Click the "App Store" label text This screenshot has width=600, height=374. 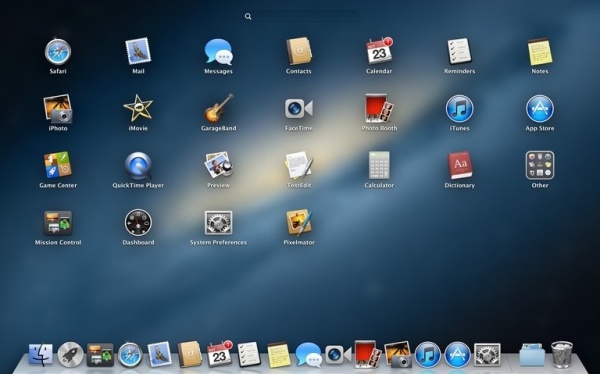click(x=540, y=128)
